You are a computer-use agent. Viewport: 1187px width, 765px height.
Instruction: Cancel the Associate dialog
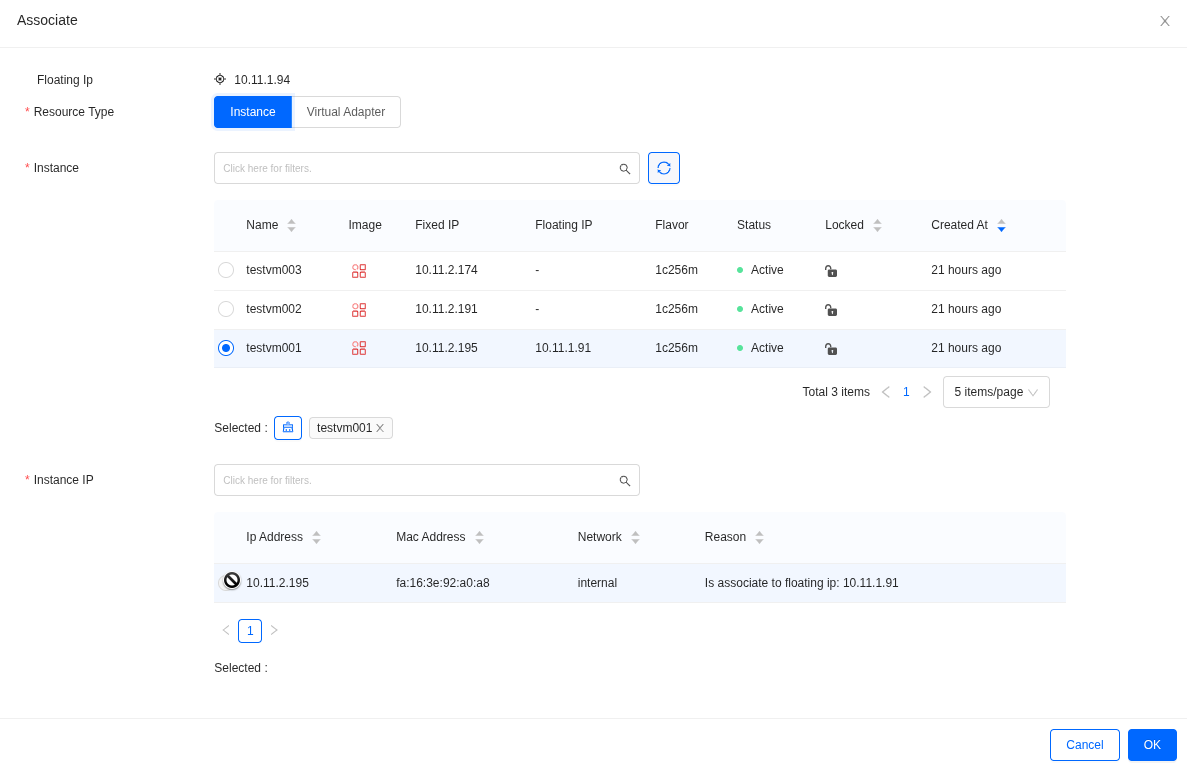click(x=1084, y=745)
